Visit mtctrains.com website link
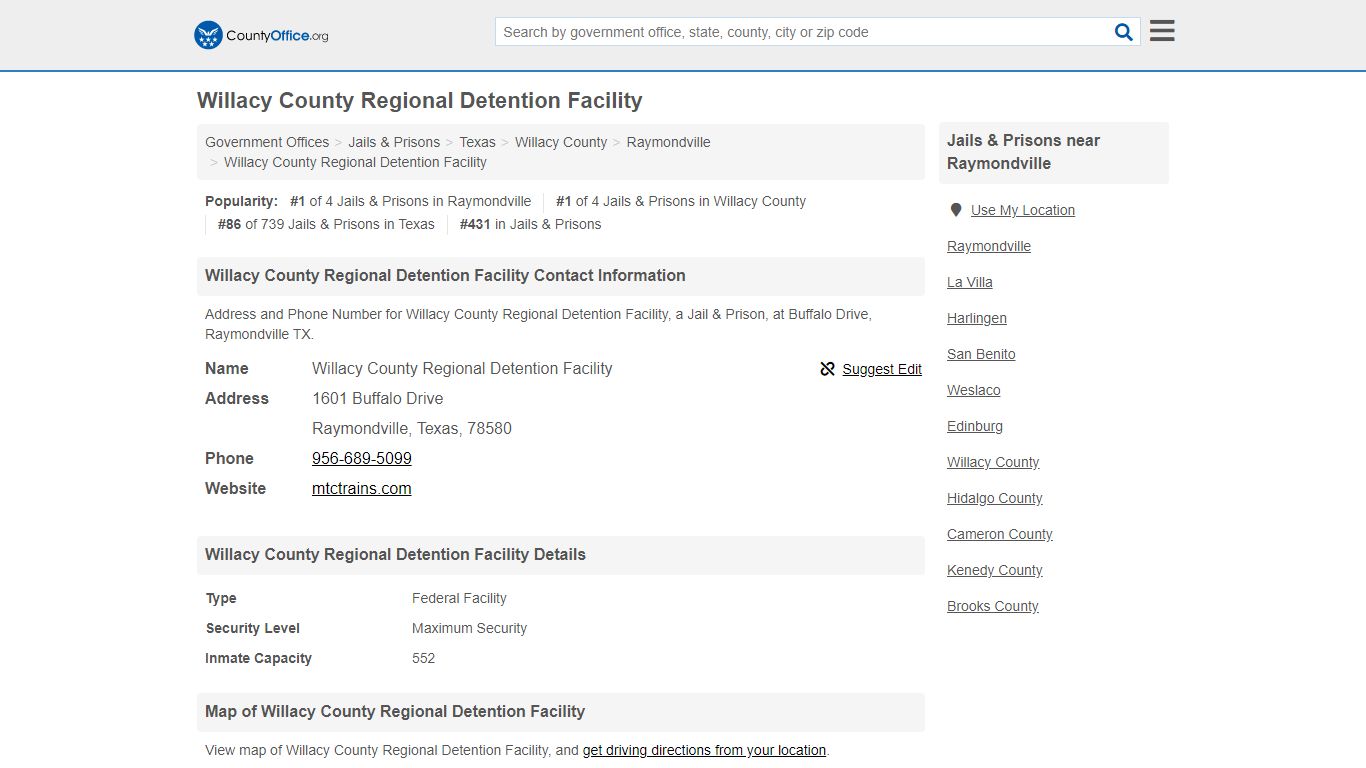The width and height of the screenshot is (1366, 768). pyautogui.click(x=362, y=488)
